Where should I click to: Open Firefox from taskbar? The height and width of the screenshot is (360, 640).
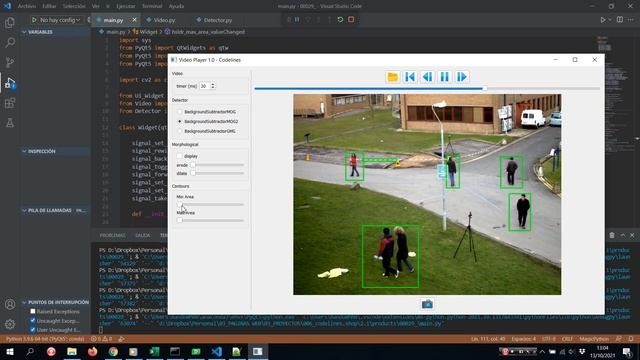pos(93,351)
